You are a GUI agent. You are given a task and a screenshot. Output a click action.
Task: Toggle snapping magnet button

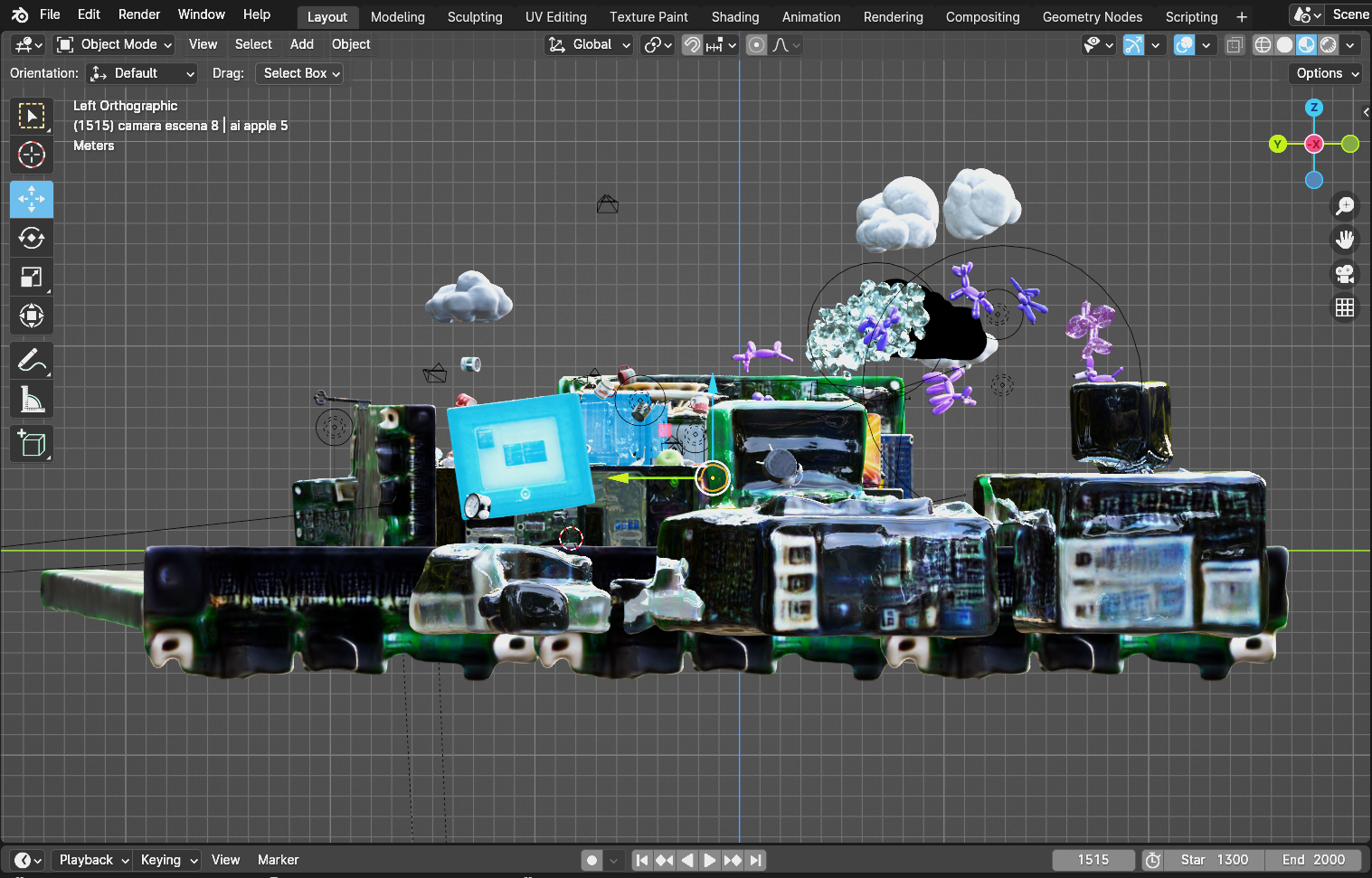692,44
